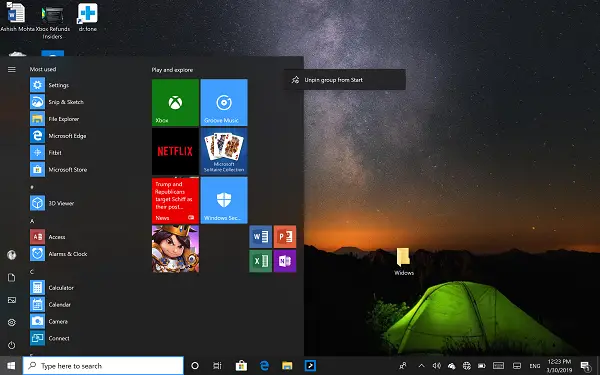600x375 pixels.
Task: Launch Excel from small tile
Action: pyautogui.click(x=261, y=261)
